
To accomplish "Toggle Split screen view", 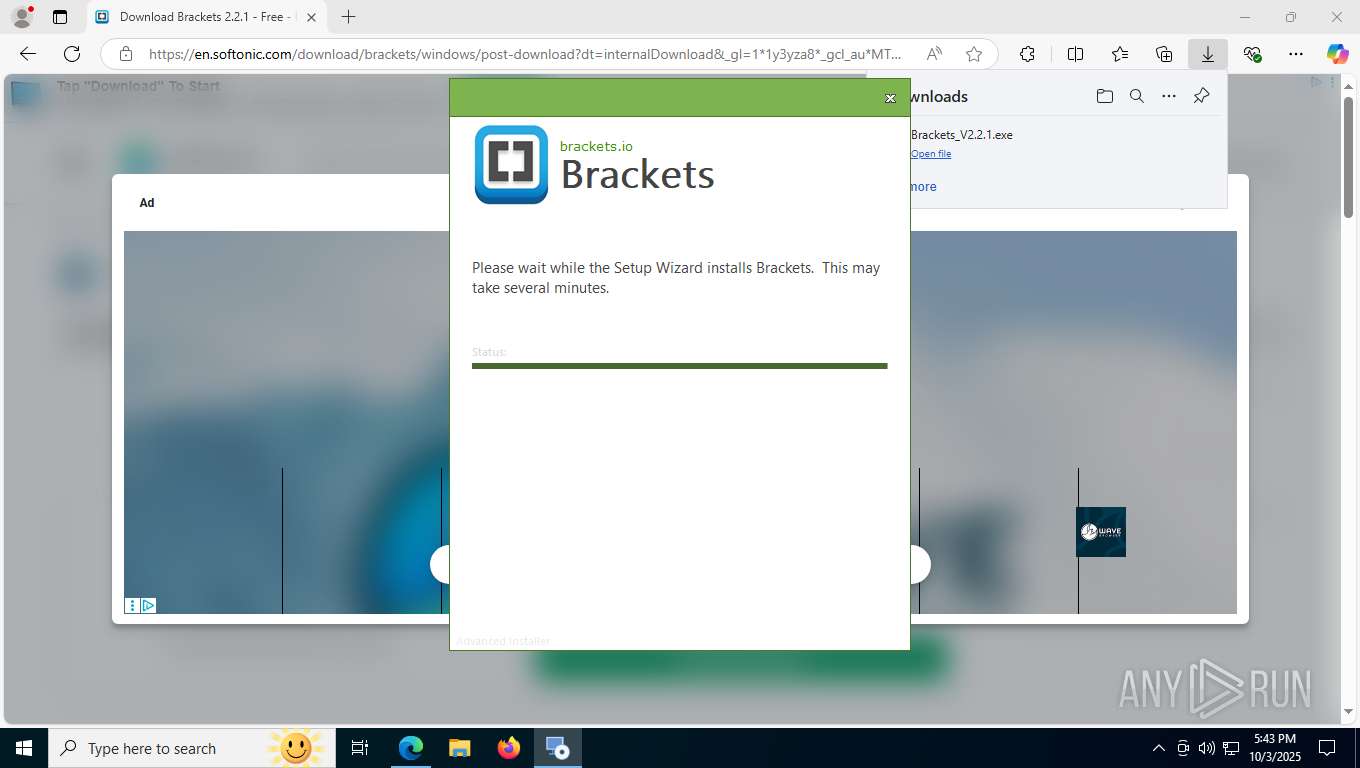I will [1076, 54].
